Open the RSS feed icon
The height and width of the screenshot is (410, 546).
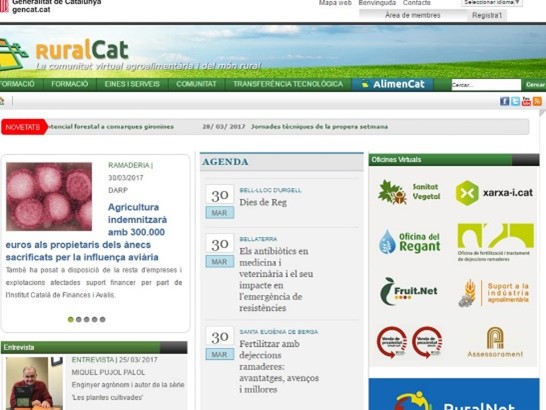(x=537, y=101)
